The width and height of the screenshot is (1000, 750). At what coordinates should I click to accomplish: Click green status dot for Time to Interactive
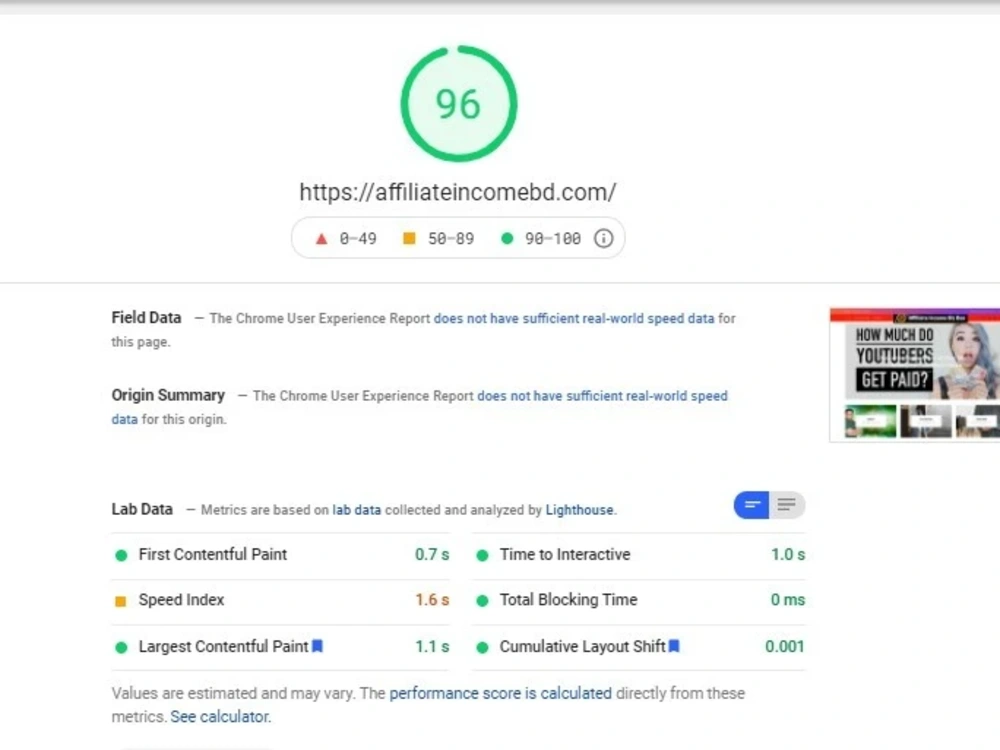pyautogui.click(x=482, y=555)
